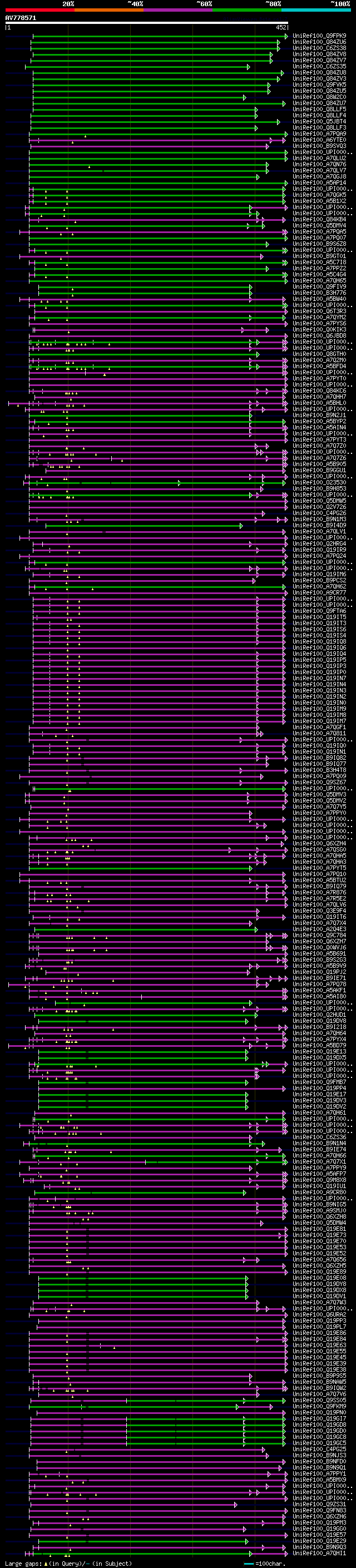This screenshot has width=356, height=1568.
Task: Click hit name UniRef100_A7PPY0
Action: [x=319, y=813]
